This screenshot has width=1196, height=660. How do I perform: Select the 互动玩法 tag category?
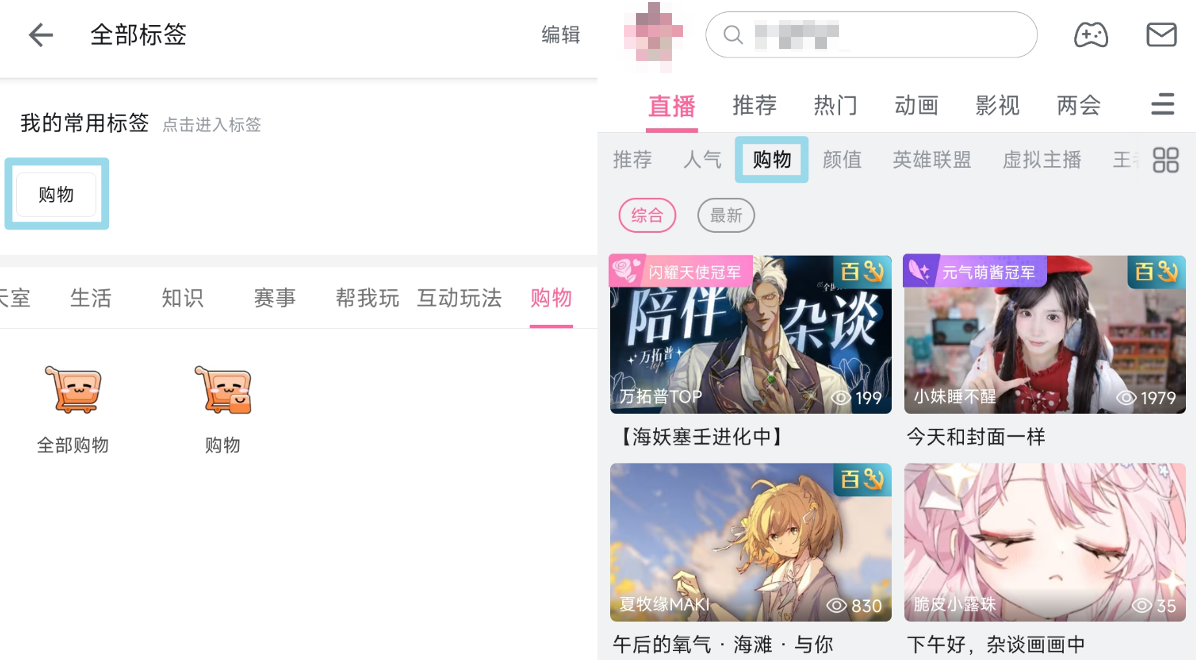(x=459, y=298)
